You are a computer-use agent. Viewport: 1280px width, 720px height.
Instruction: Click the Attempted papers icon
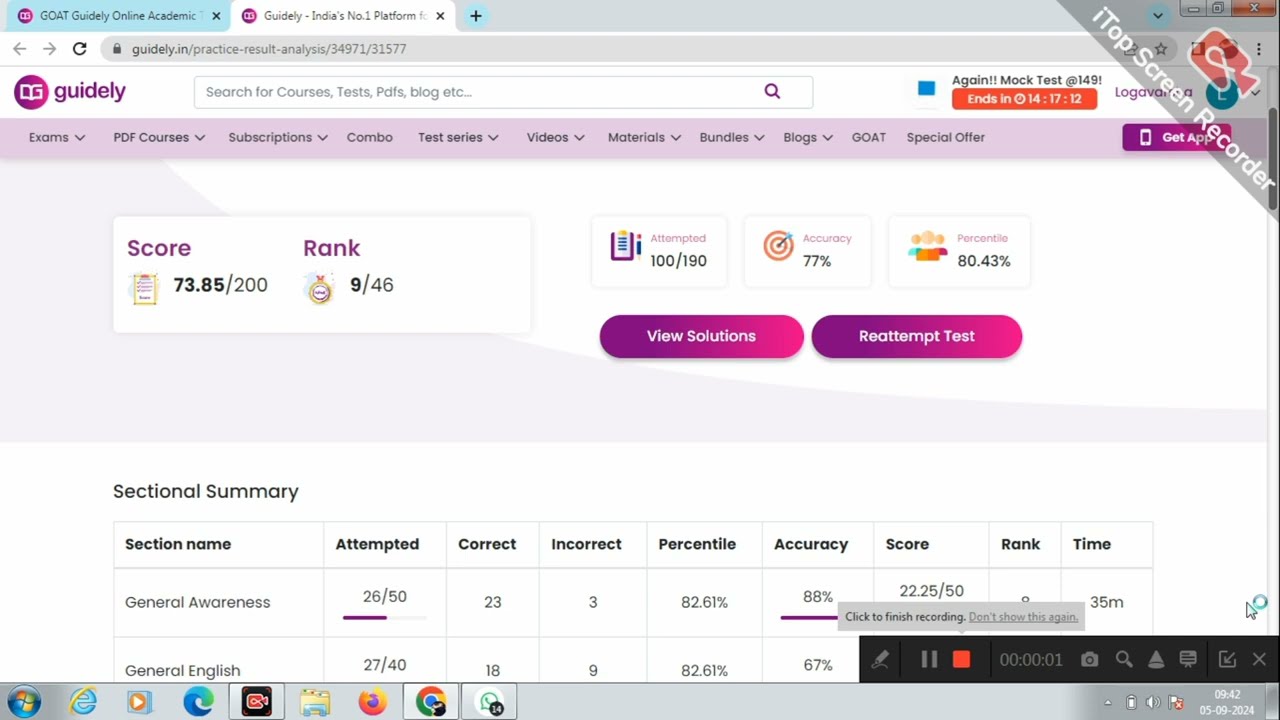(626, 246)
